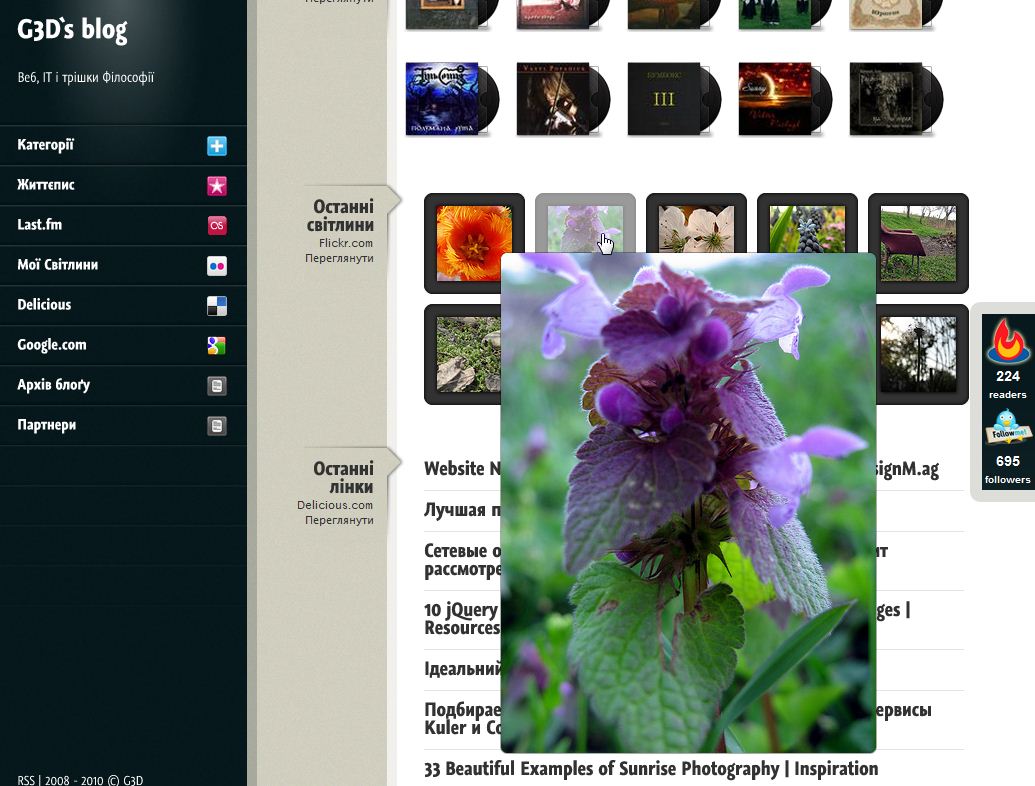The width and height of the screenshot is (1035, 786).
Task: Select the album cover labeled III
Action: (x=663, y=98)
